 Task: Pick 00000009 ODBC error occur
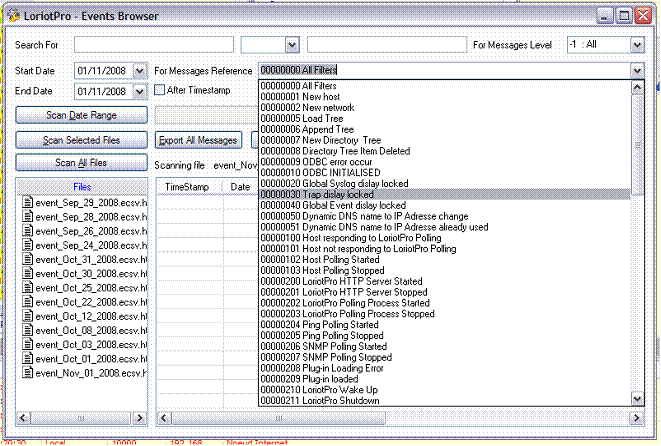click(445, 162)
